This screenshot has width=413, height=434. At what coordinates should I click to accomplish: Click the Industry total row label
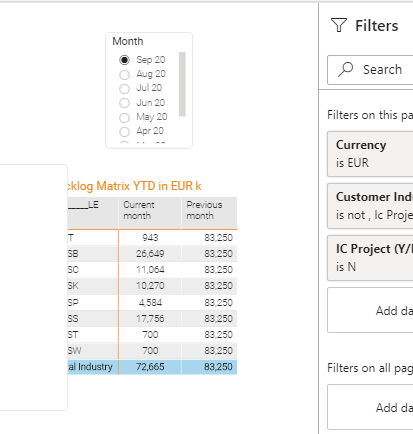[90, 367]
